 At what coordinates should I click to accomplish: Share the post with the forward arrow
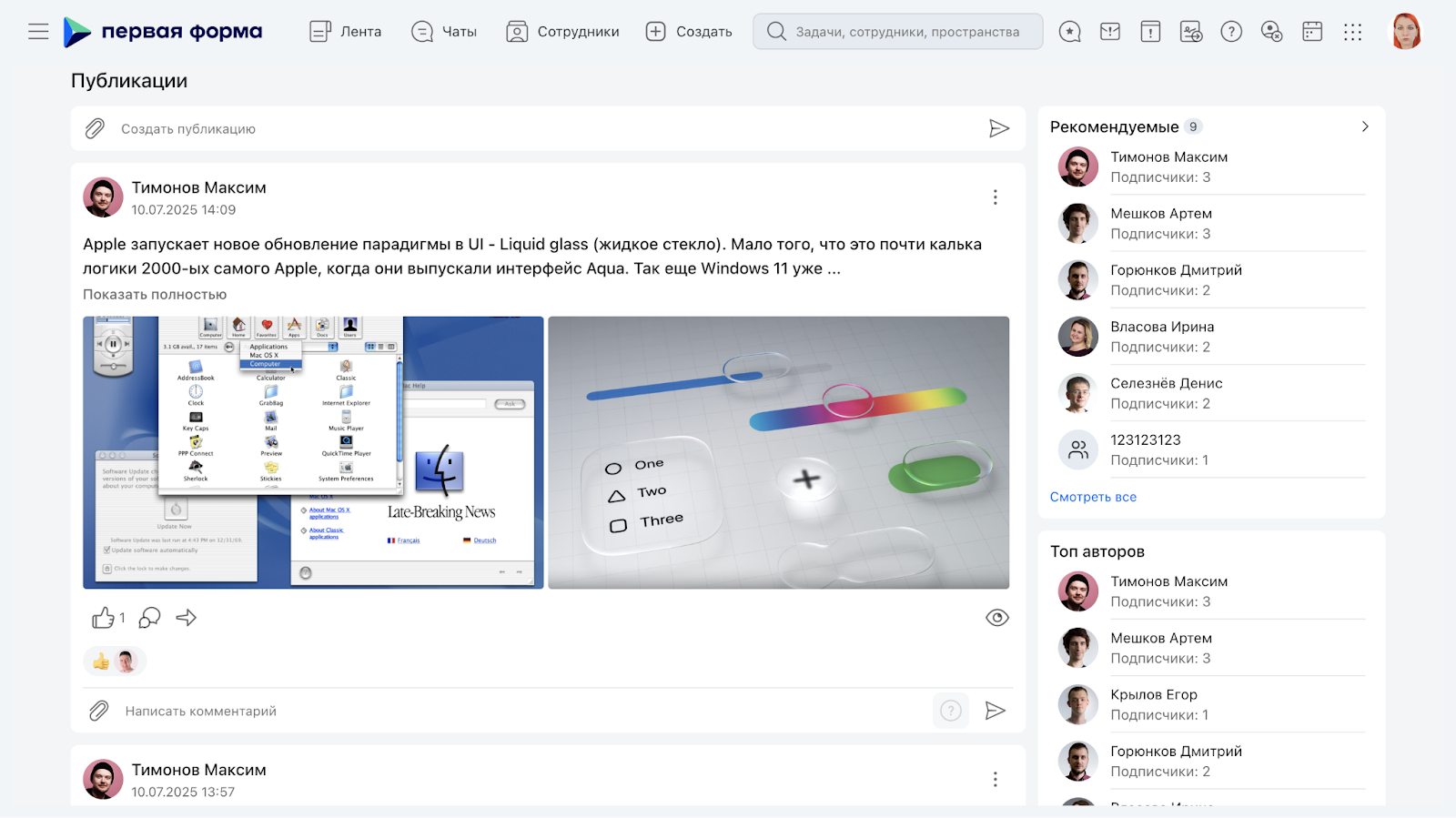click(x=187, y=618)
